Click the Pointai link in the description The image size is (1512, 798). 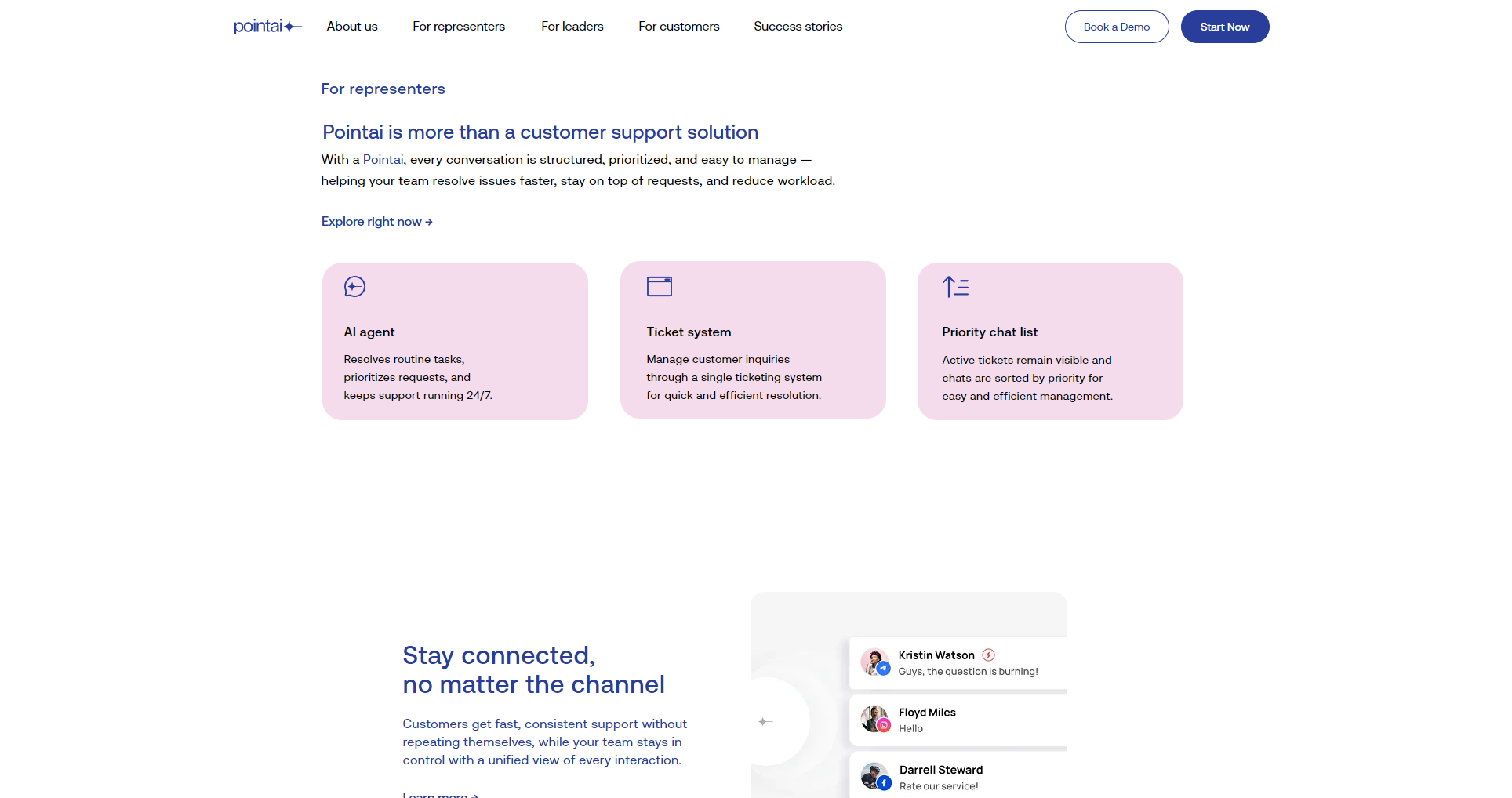click(383, 160)
